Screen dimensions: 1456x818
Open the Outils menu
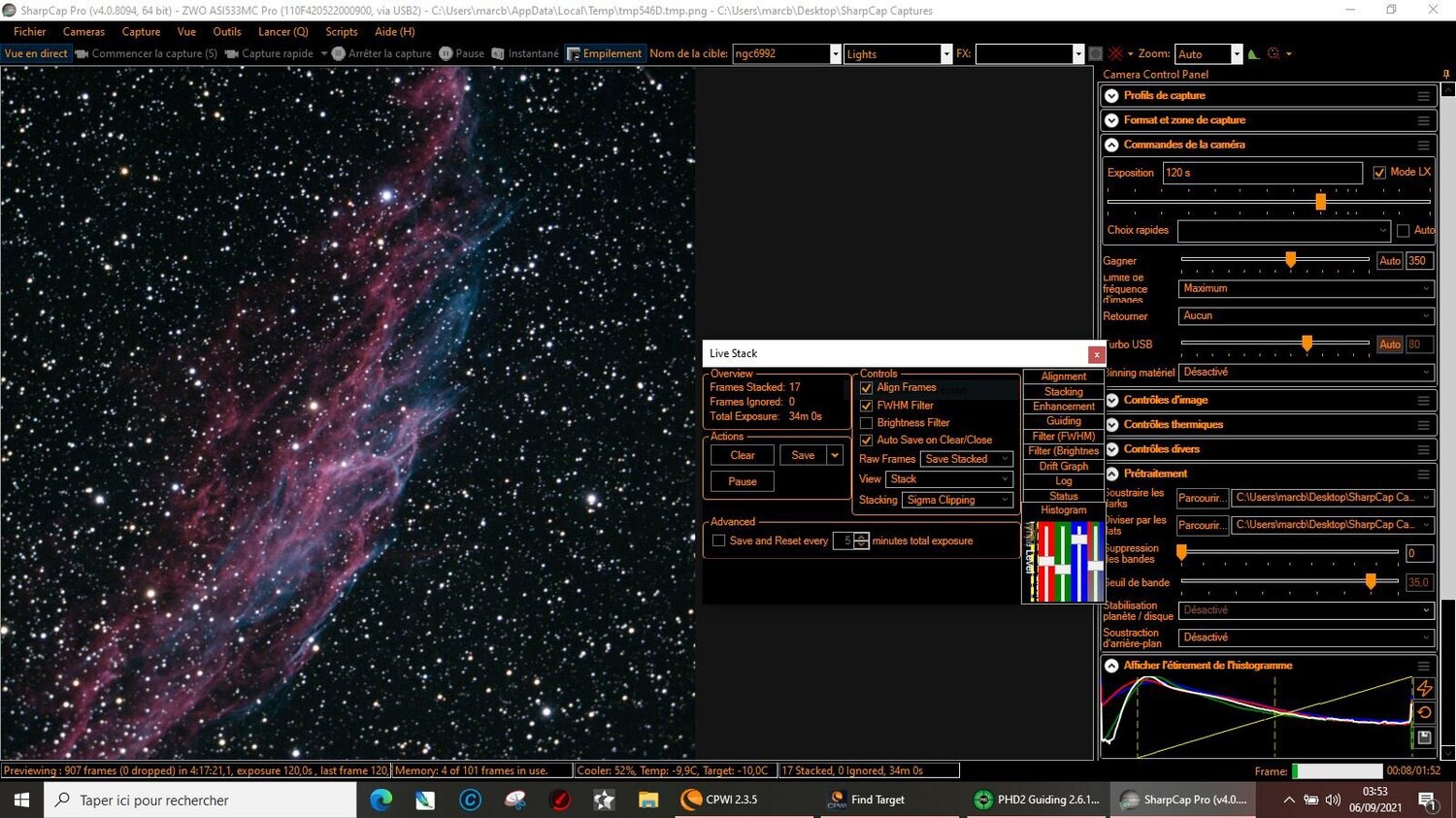click(226, 31)
